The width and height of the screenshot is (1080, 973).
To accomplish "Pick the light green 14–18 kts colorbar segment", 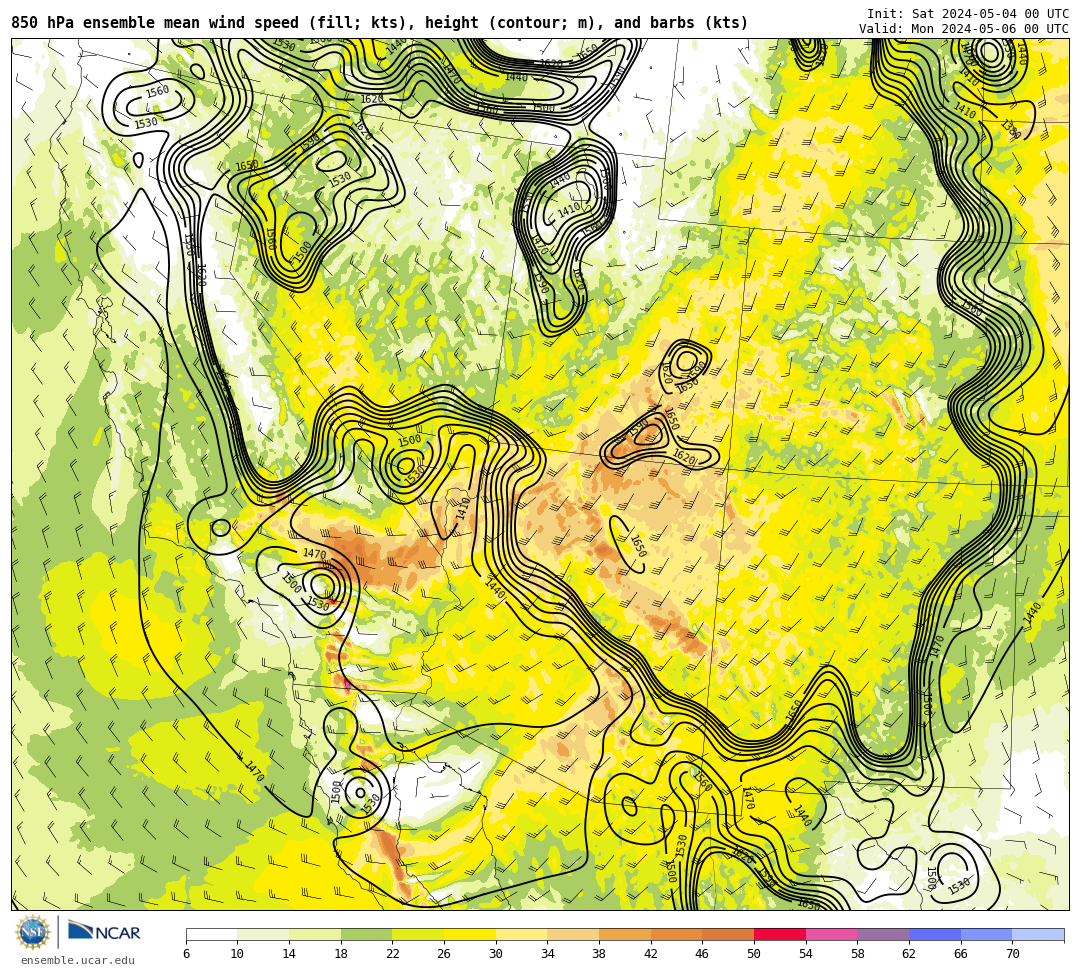I will tap(315, 934).
